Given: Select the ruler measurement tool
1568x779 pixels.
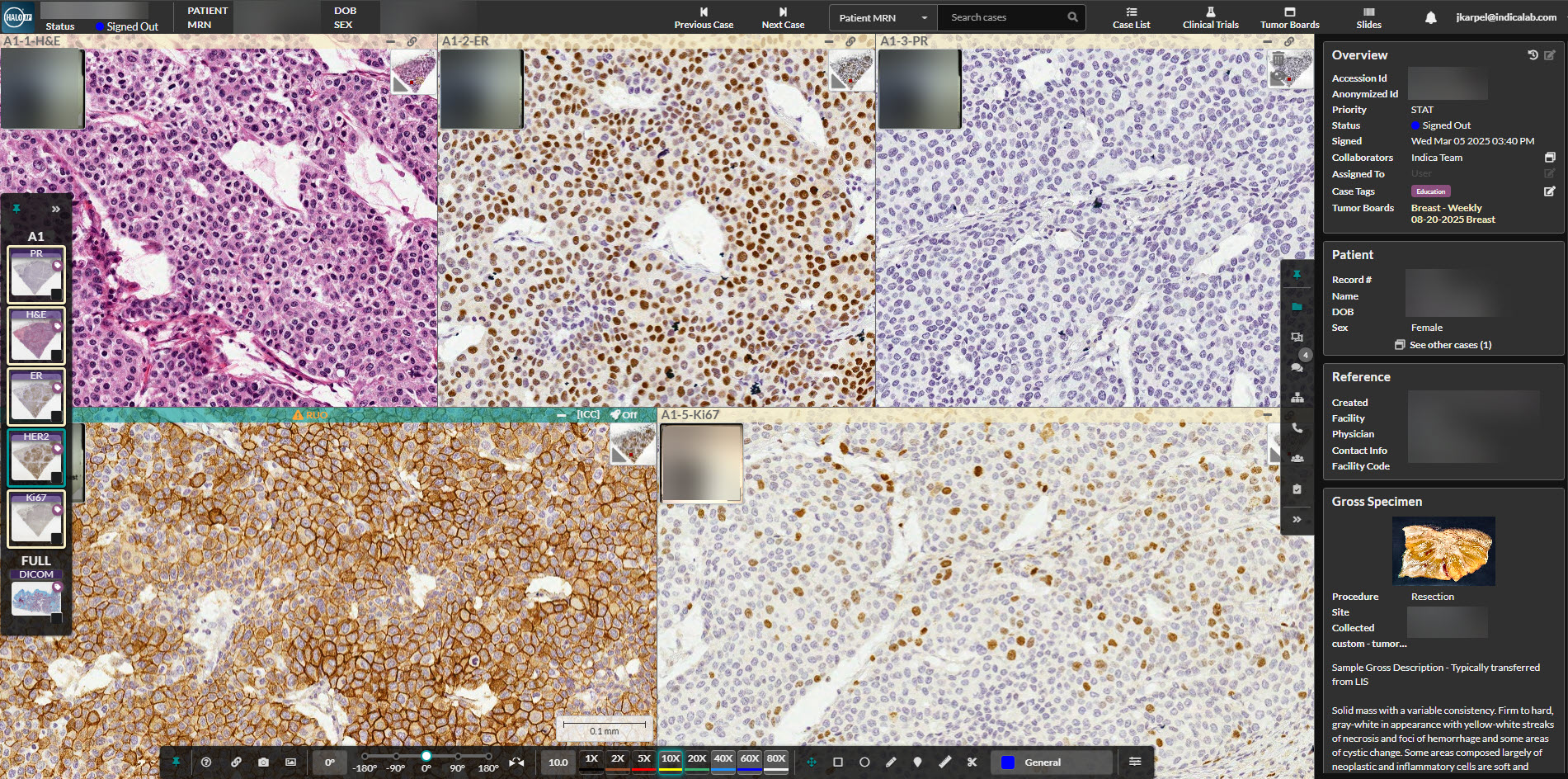Looking at the screenshot, I should (944, 762).
